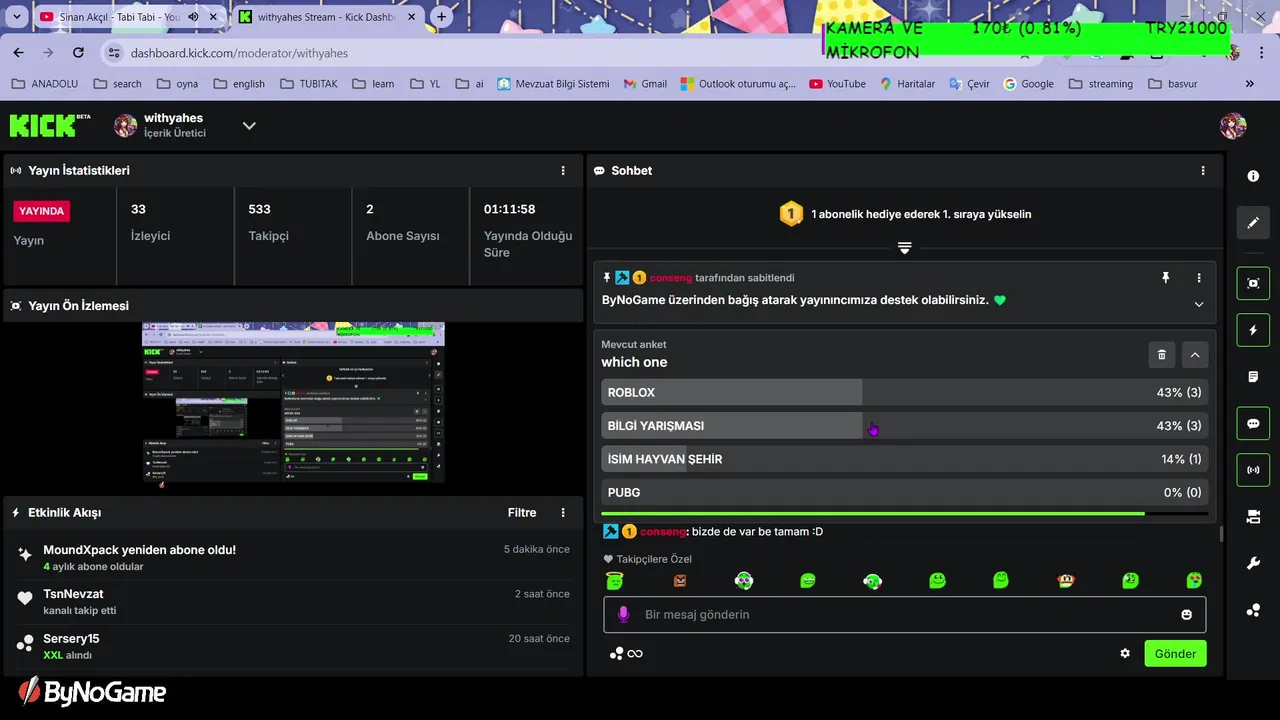Click the pencil edit icon in sidebar
Image resolution: width=1280 pixels, height=720 pixels.
tap(1253, 223)
